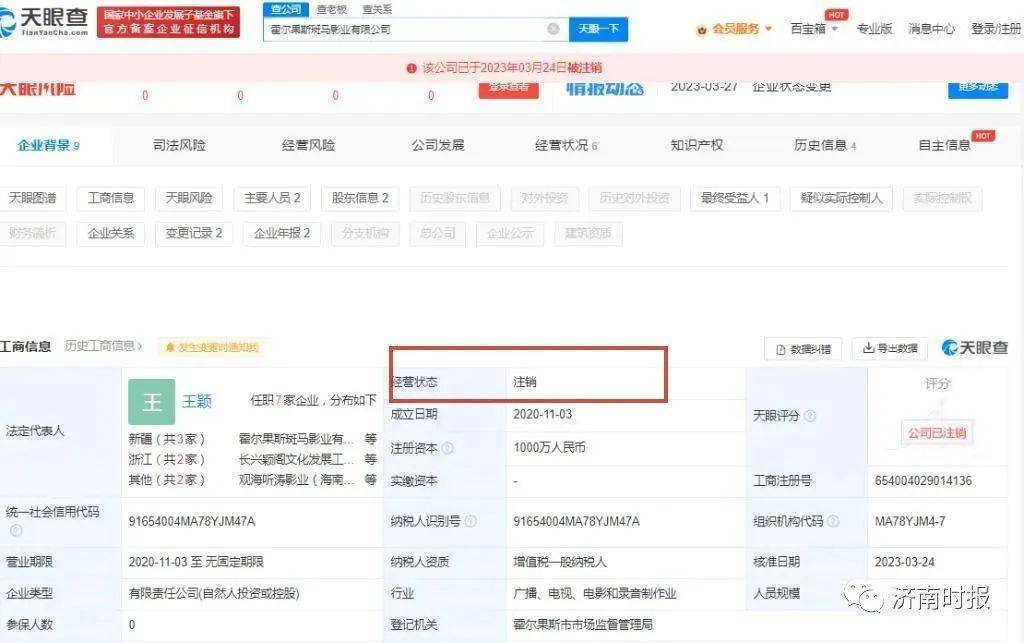
Task: Click the official credit agency badge
Action: 168,22
